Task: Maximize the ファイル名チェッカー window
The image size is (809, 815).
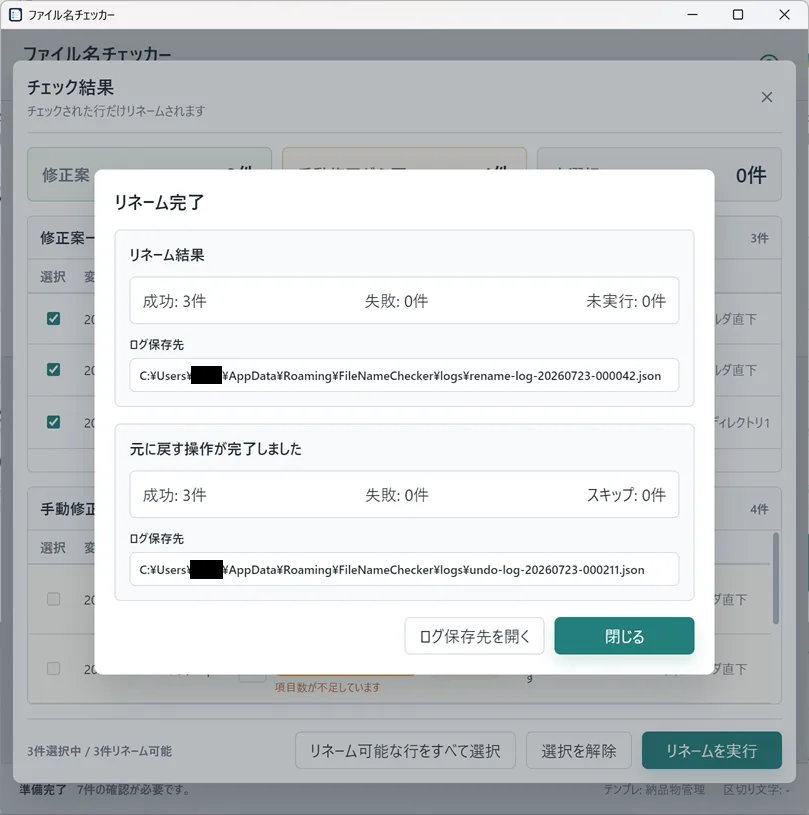Action: (x=738, y=15)
